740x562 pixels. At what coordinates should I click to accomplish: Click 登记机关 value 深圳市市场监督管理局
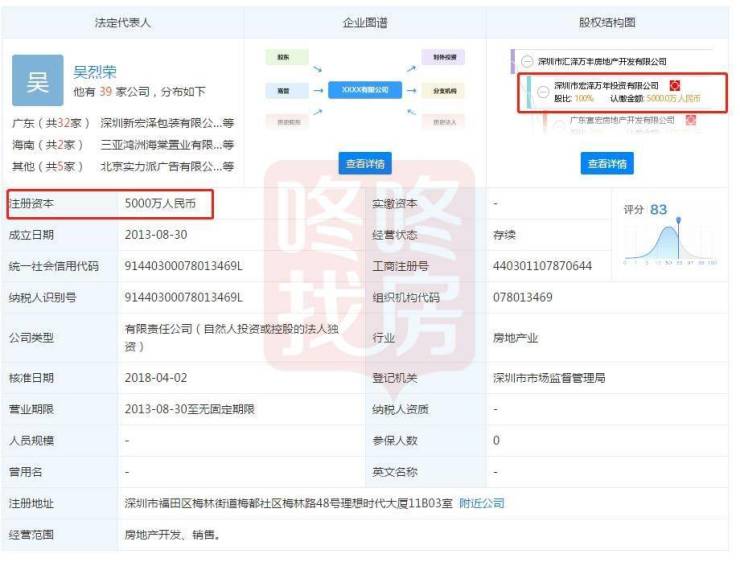pos(549,378)
